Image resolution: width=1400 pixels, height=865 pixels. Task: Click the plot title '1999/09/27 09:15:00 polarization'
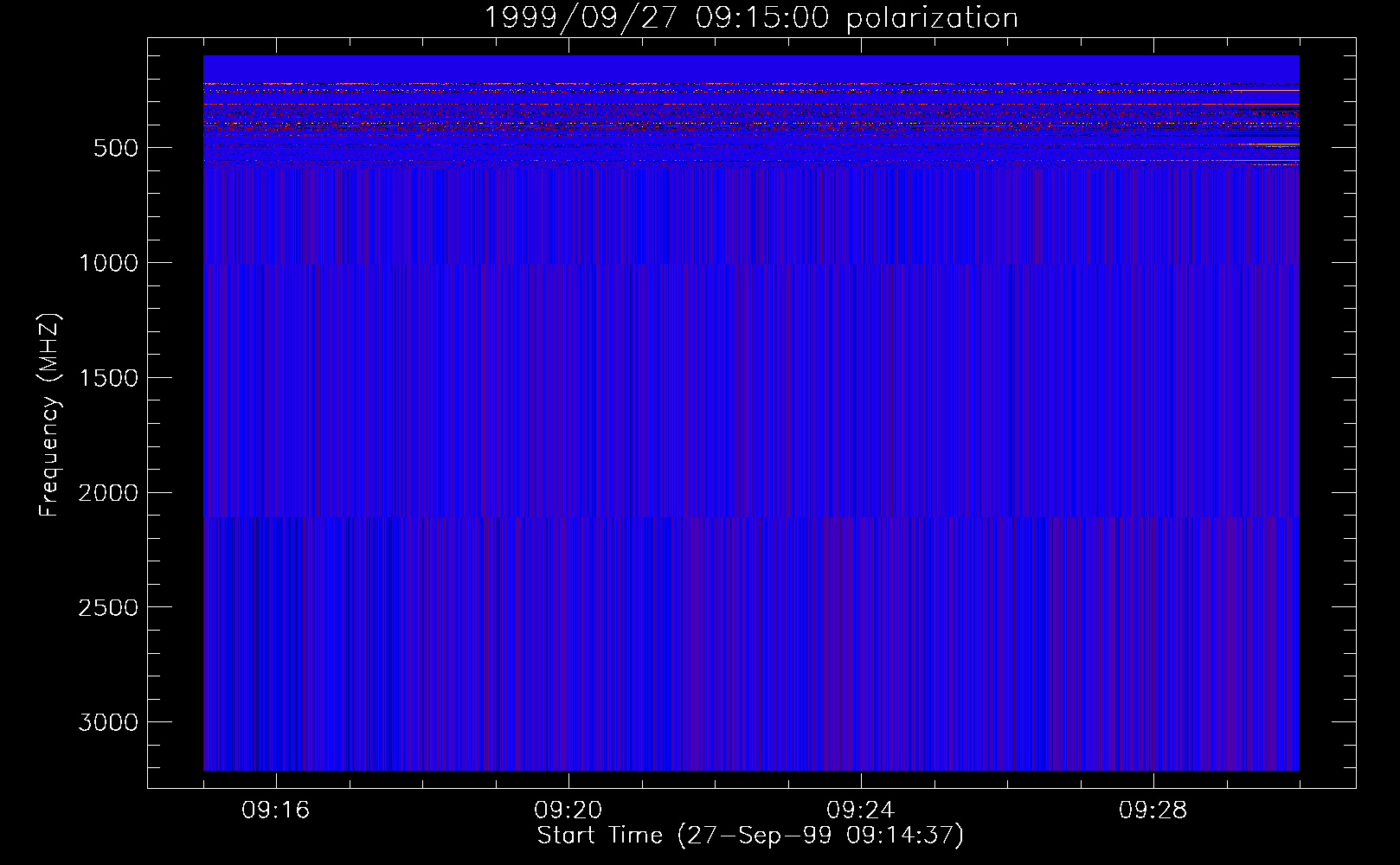[x=750, y=18]
